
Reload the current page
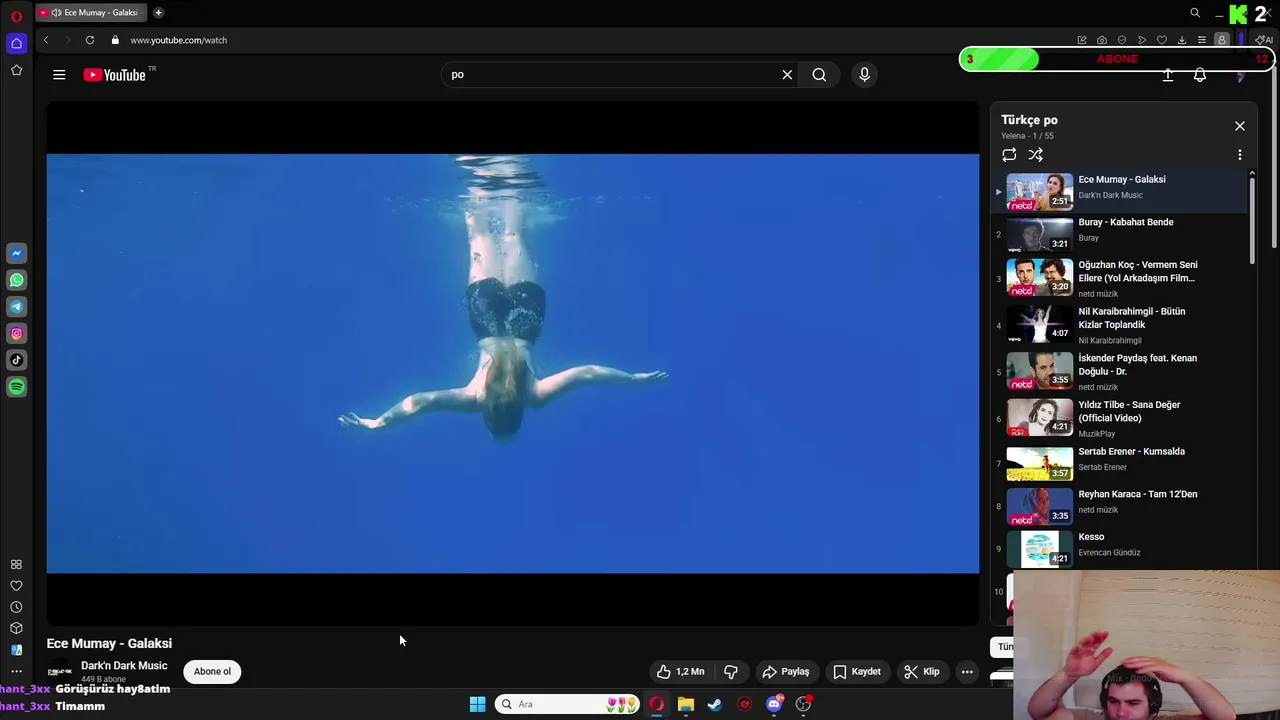(90, 40)
